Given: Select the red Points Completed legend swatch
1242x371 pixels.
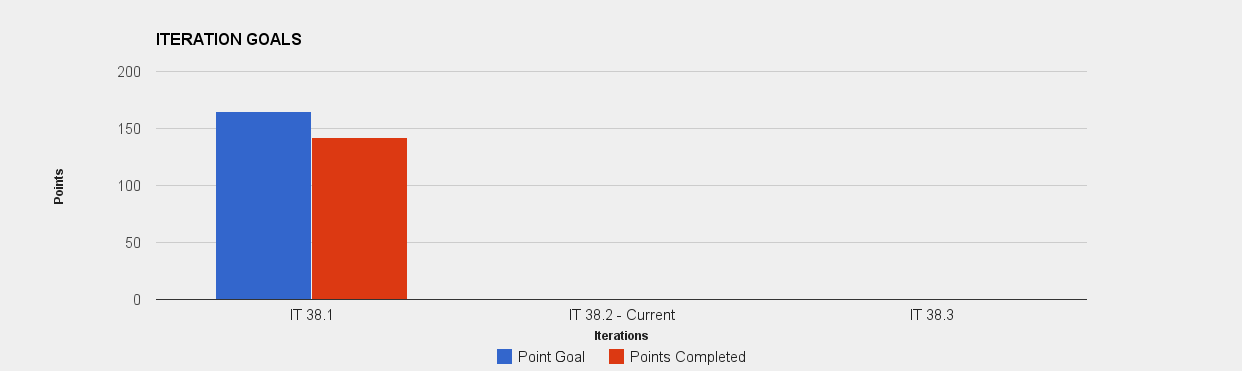Looking at the screenshot, I should pyautogui.click(x=616, y=357).
